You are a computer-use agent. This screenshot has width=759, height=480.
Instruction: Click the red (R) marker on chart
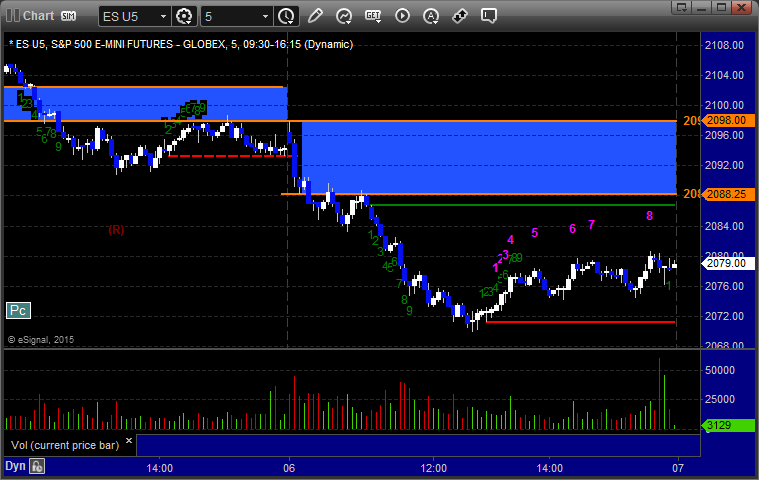tap(116, 230)
